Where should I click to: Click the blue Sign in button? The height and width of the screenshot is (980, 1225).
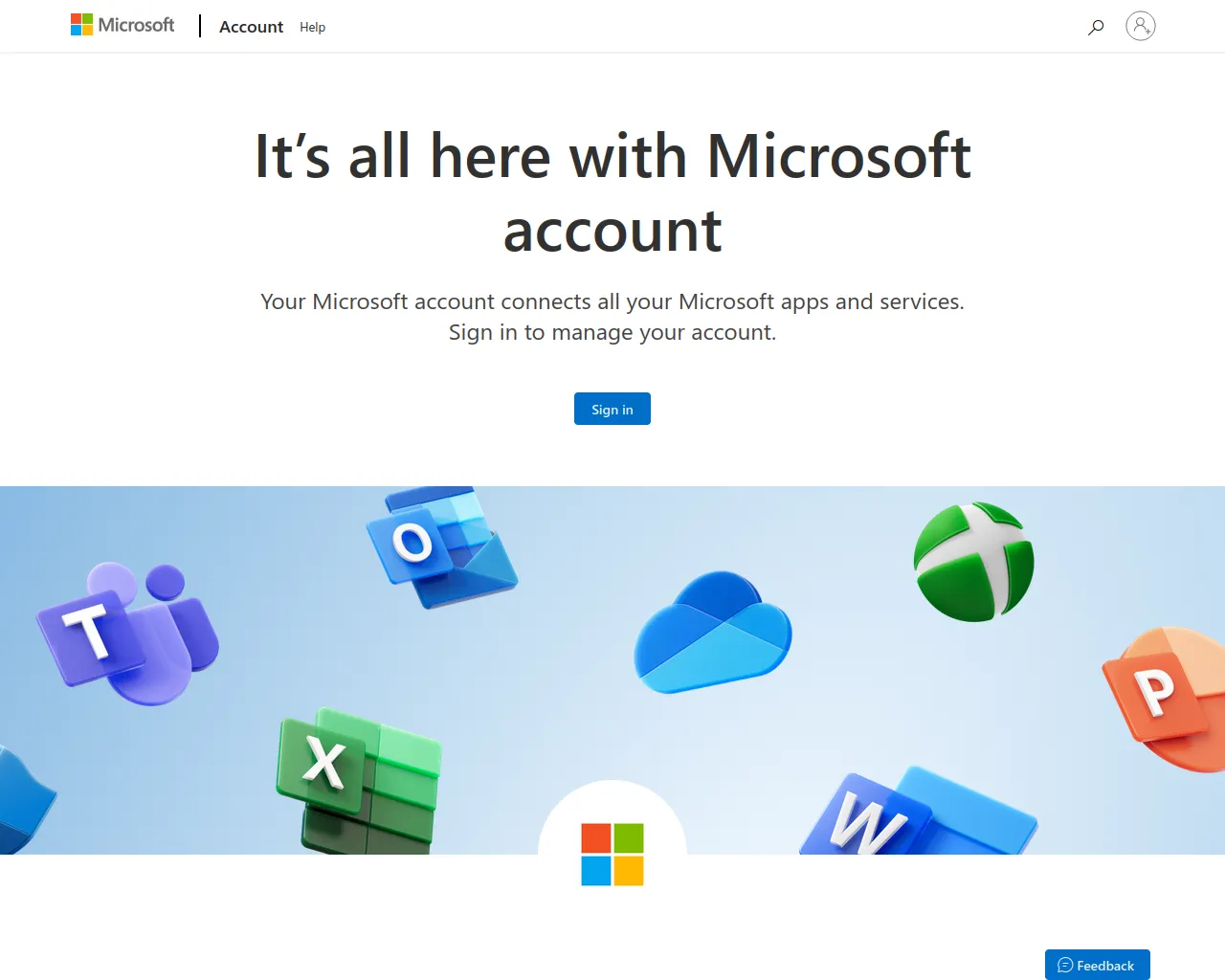tap(612, 409)
